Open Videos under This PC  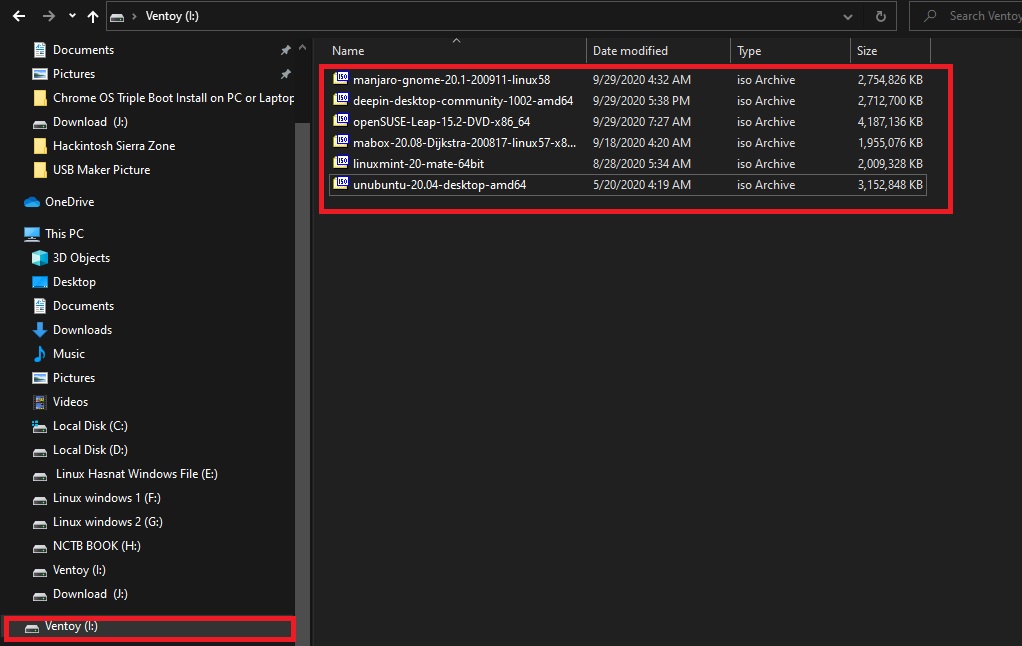pos(70,402)
